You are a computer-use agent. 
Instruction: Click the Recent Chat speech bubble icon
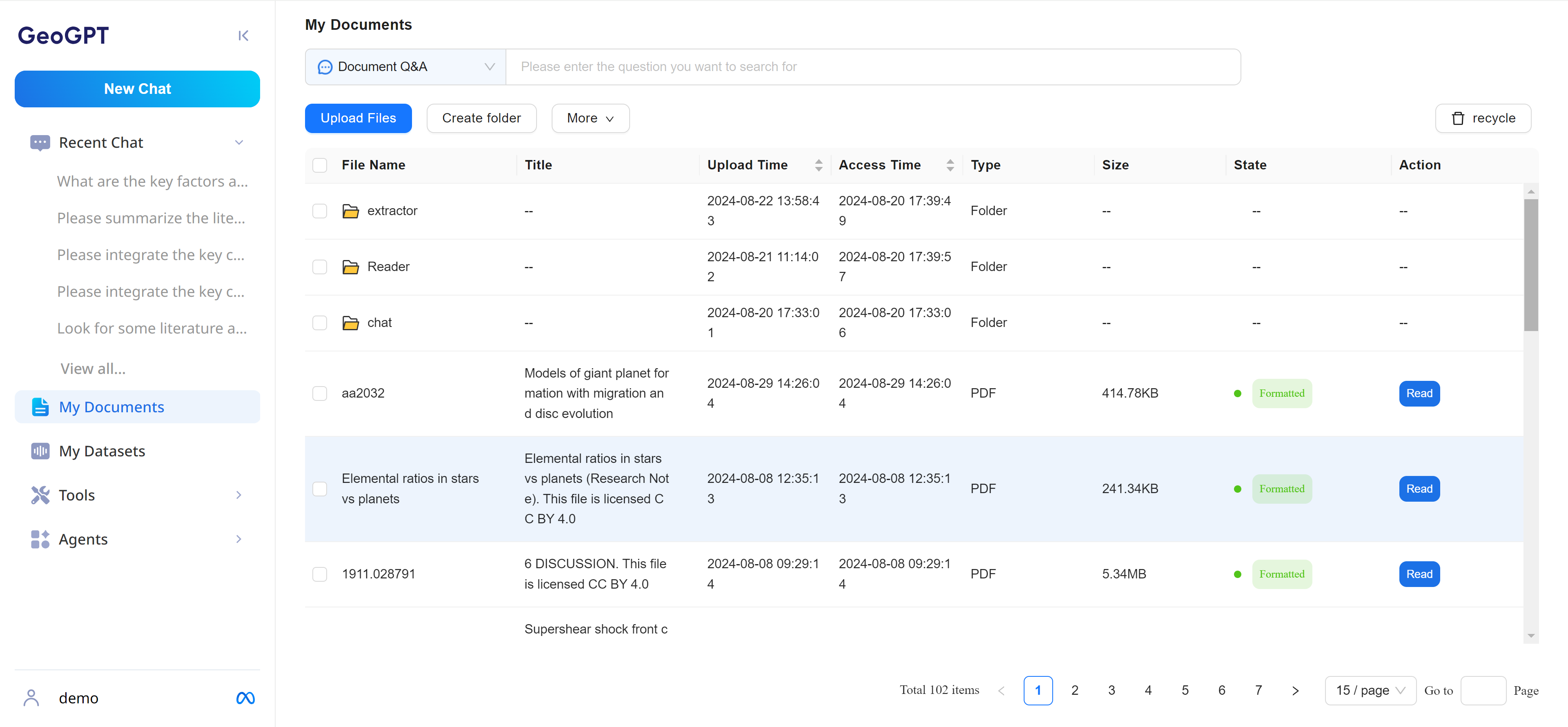(x=40, y=142)
